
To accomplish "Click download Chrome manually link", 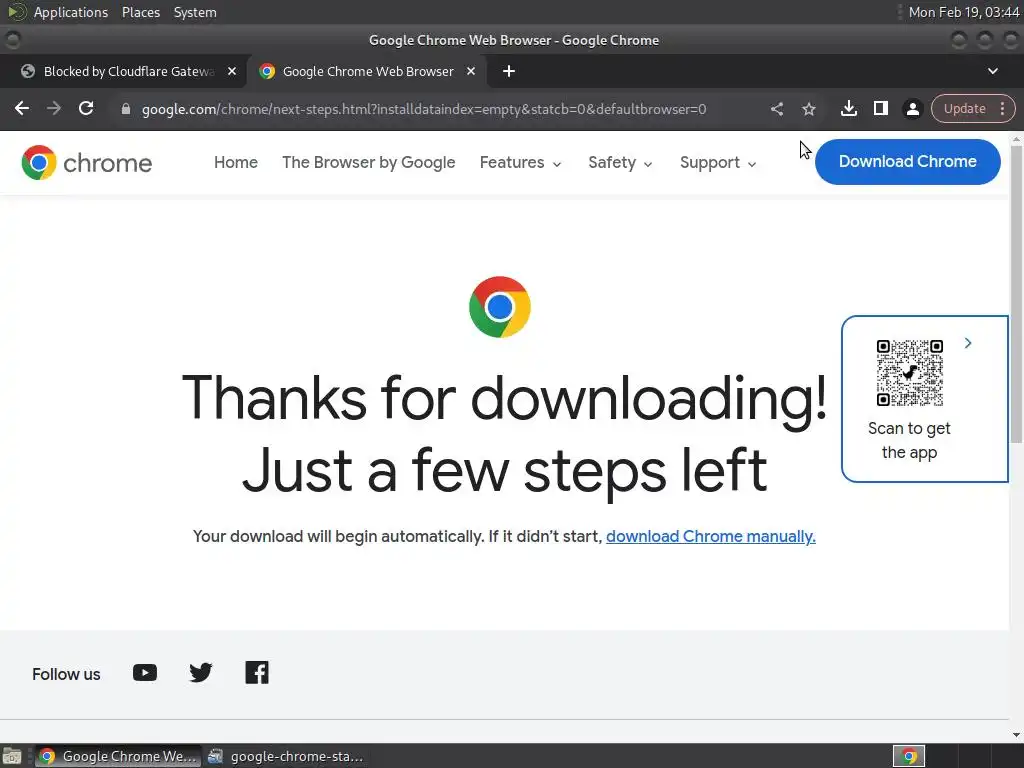I will tap(711, 536).
